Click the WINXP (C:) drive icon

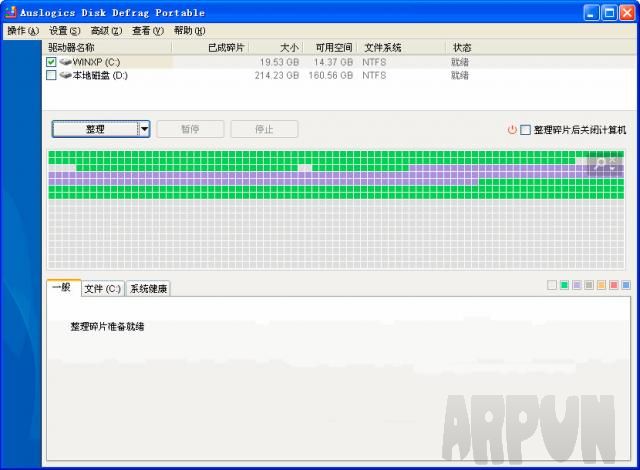(65, 62)
